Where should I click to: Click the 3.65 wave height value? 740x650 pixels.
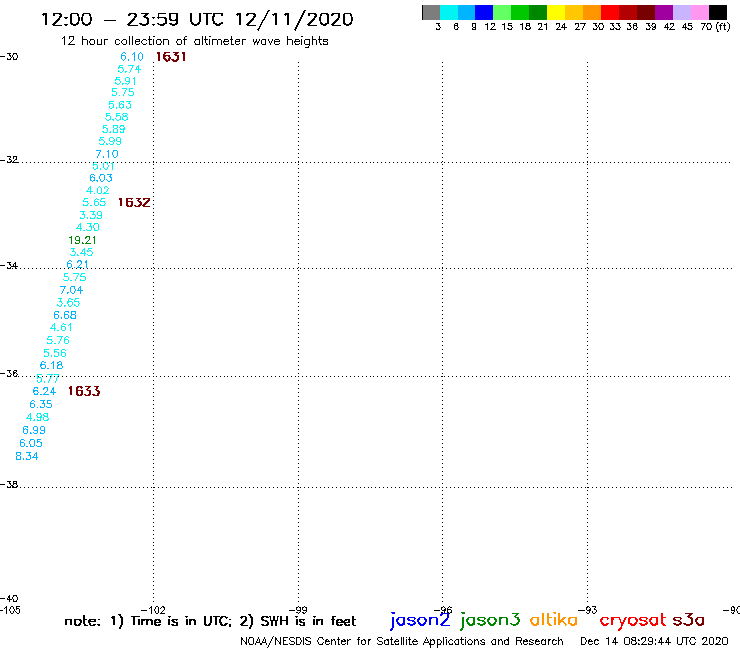point(68,302)
